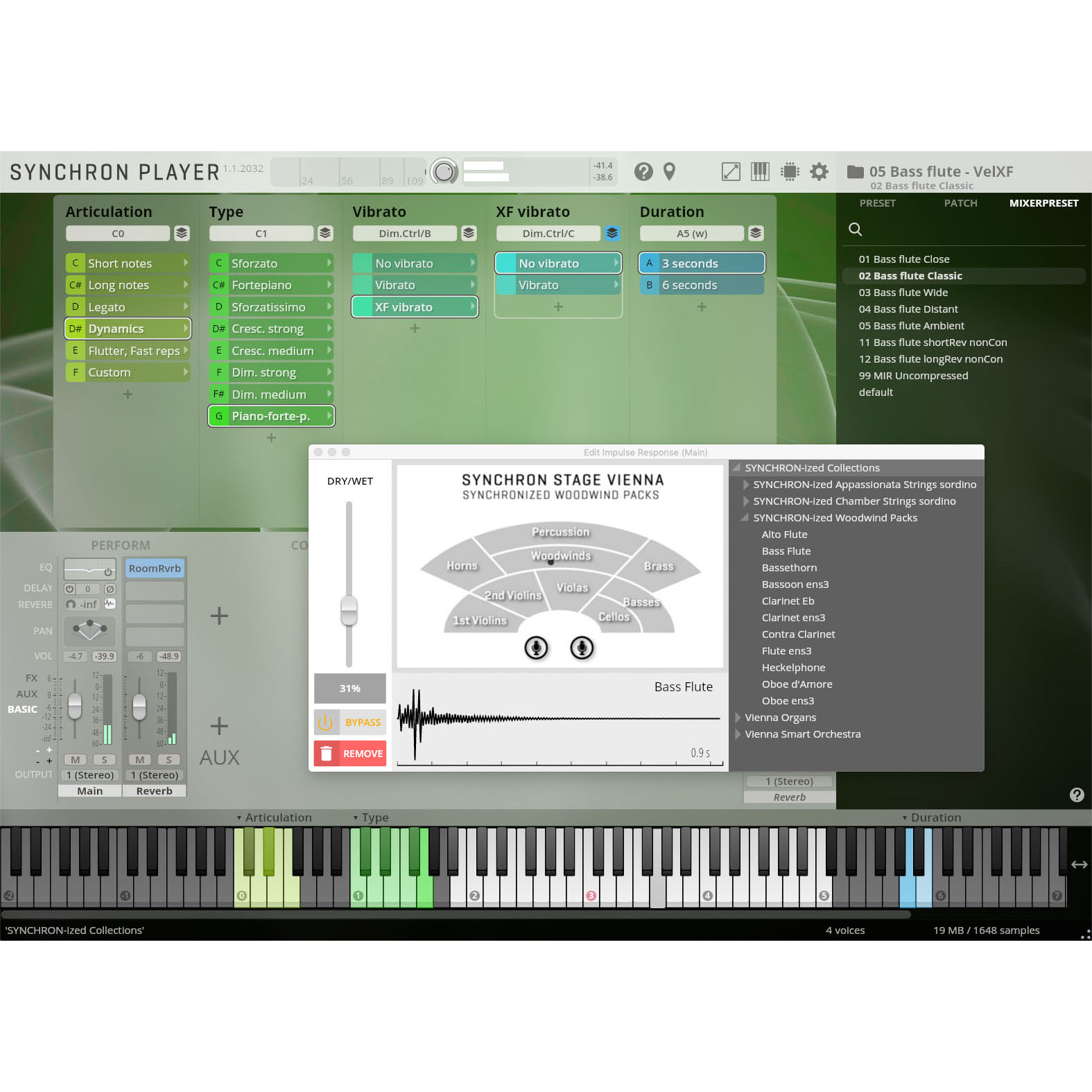Click the search magnifier in preset browser
This screenshot has width=1092, height=1092.
[x=856, y=229]
